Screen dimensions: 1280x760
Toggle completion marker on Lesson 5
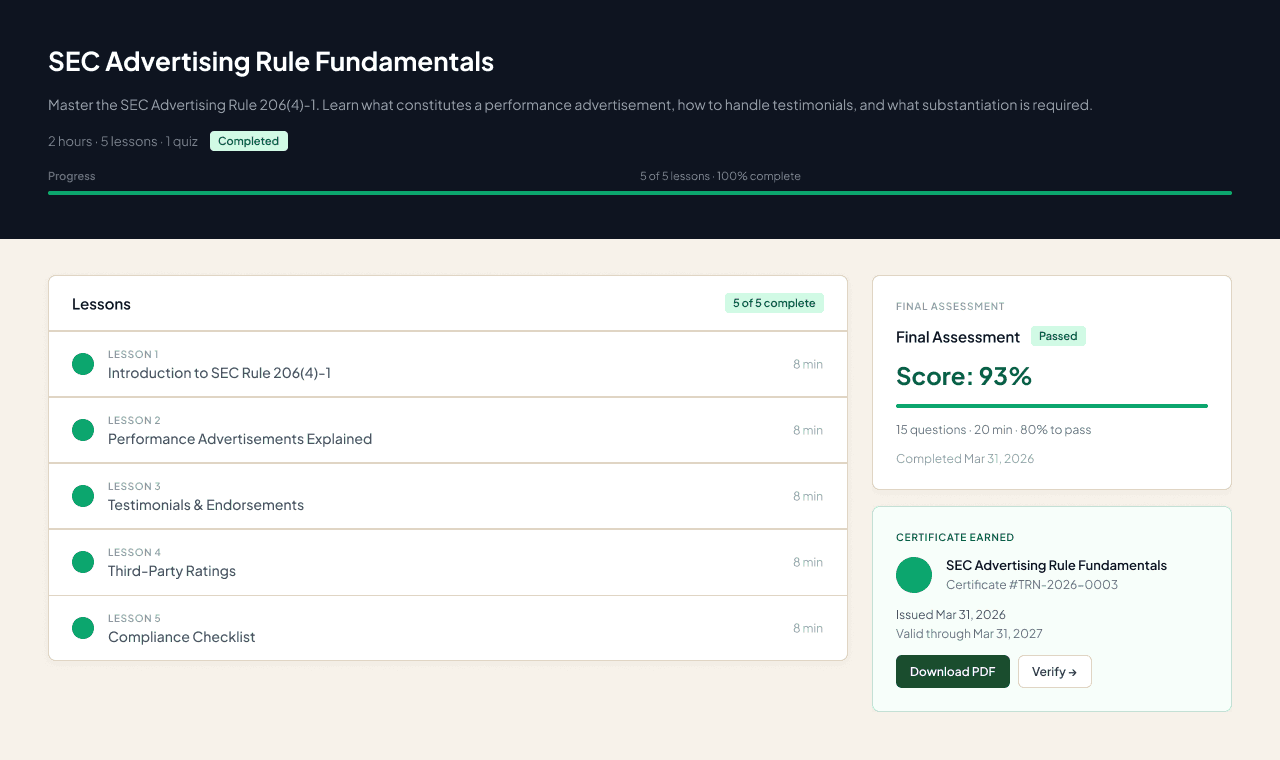pyautogui.click(x=83, y=628)
